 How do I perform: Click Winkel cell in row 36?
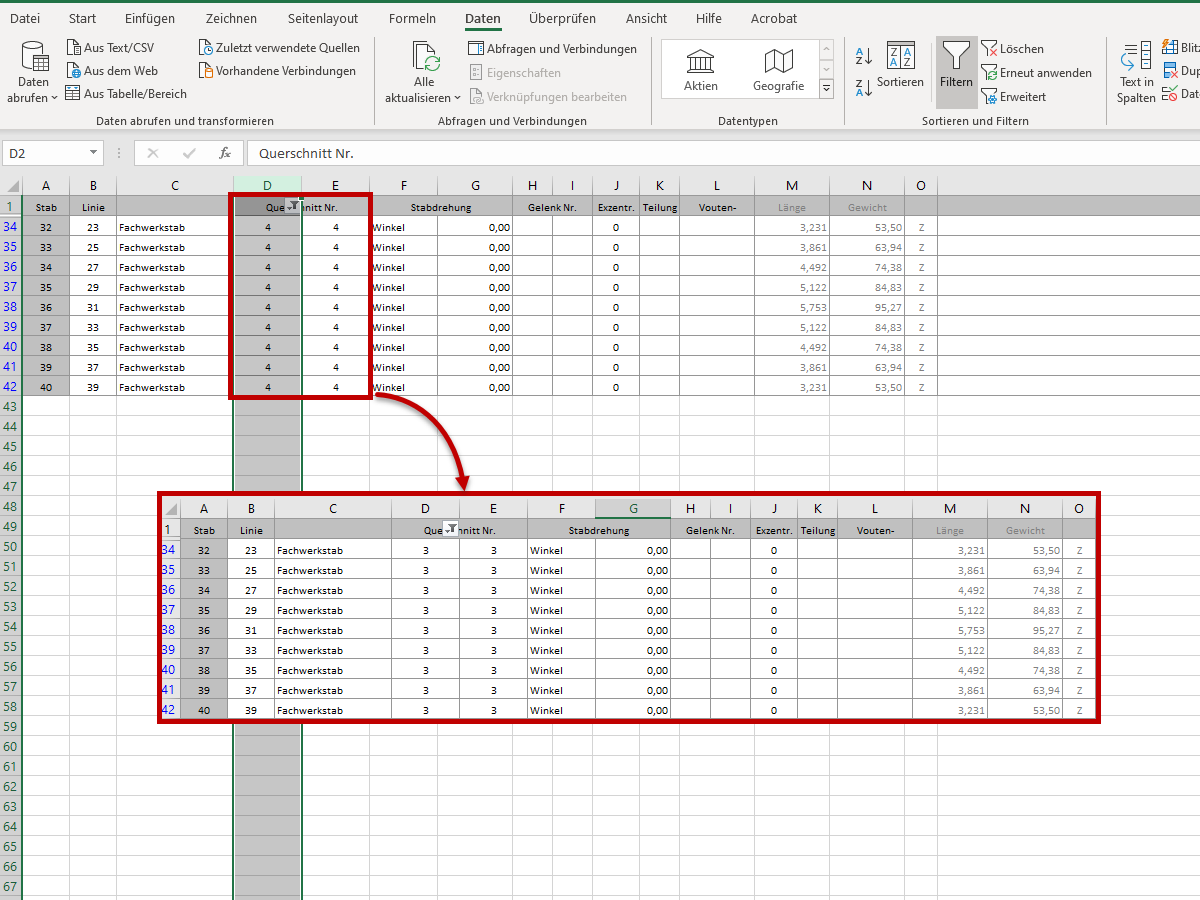point(404,267)
